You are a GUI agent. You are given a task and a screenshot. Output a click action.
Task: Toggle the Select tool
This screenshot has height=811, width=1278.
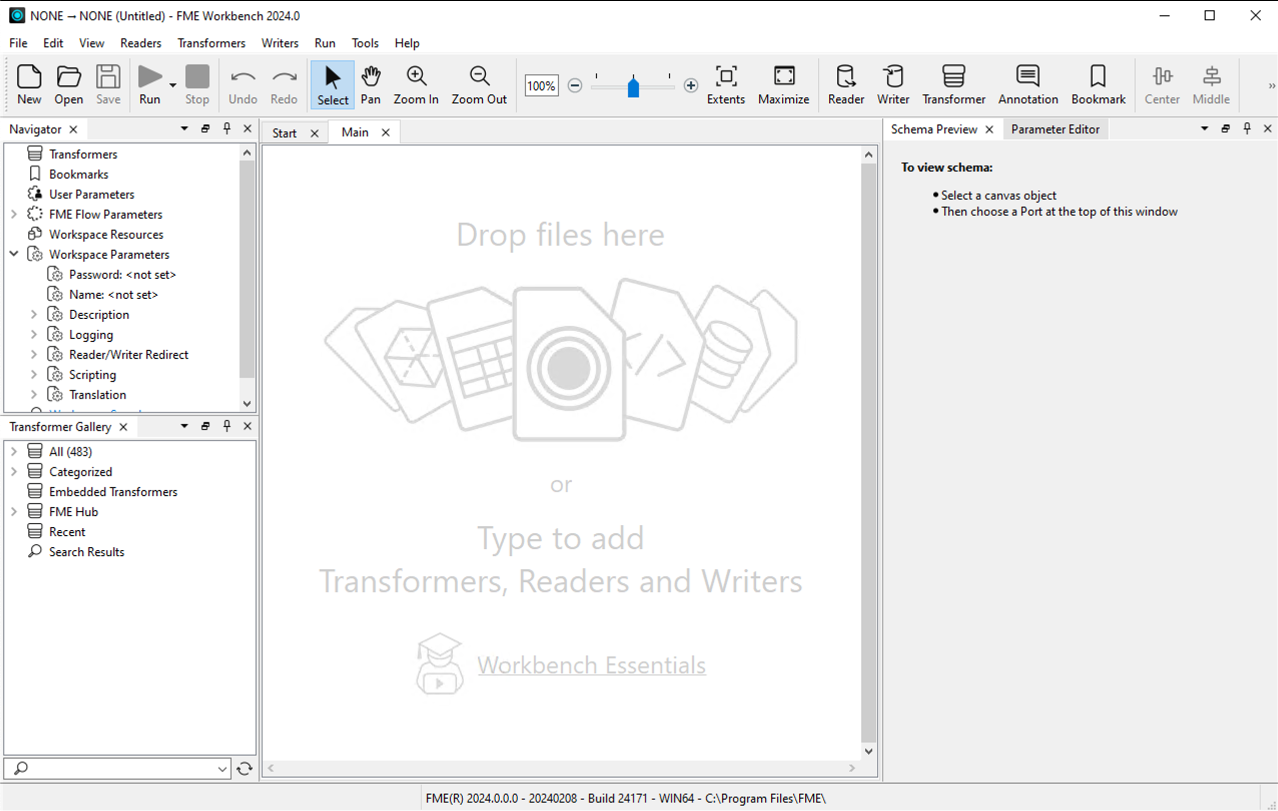[332, 85]
